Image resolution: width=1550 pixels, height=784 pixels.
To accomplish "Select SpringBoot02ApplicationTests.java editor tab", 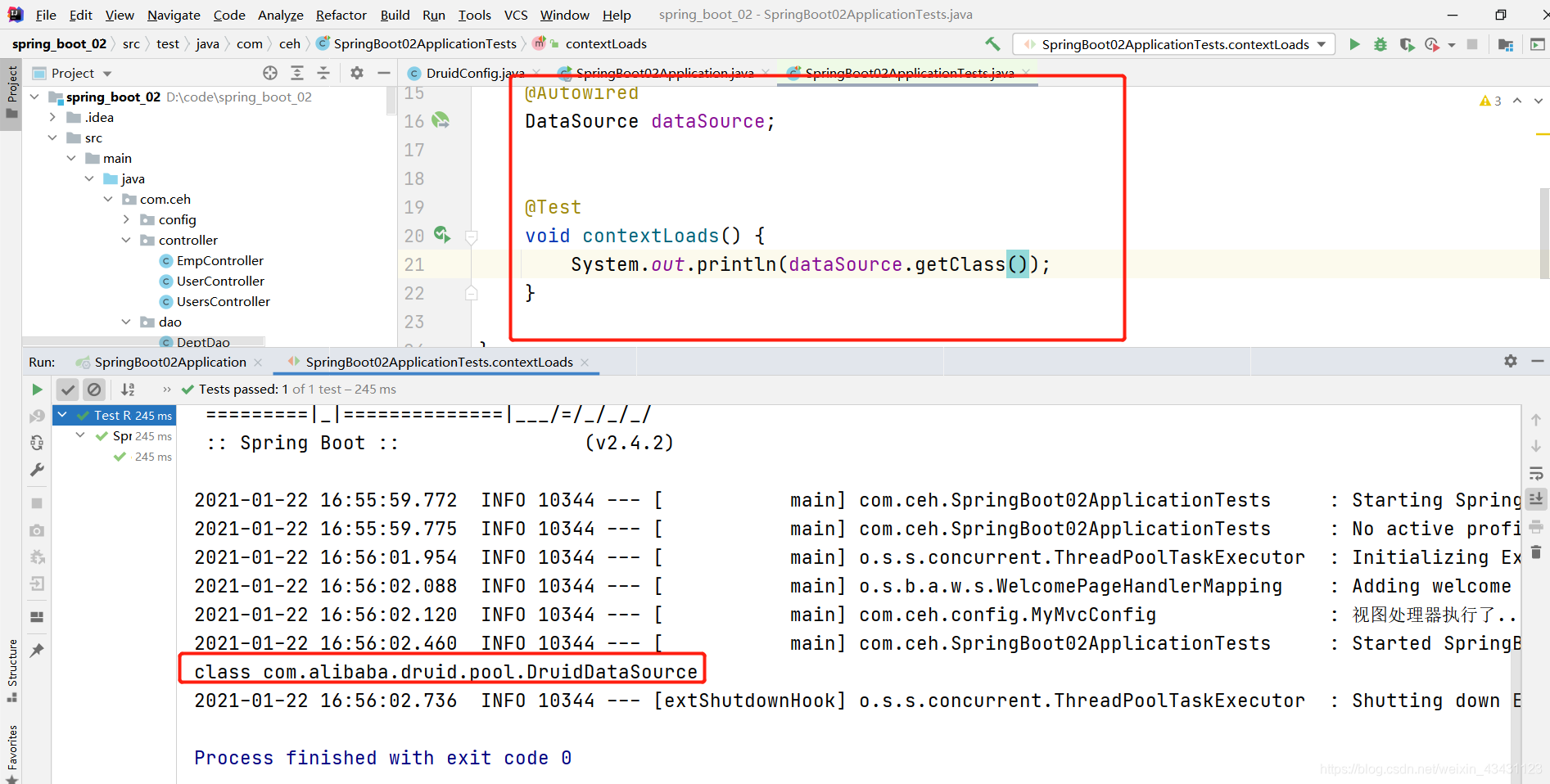I will pyautogui.click(x=909, y=73).
